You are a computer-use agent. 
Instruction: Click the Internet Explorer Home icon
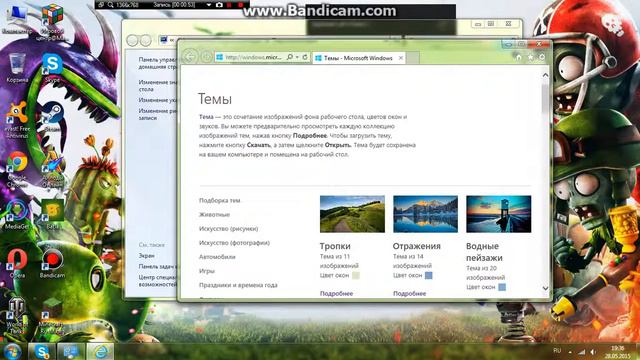(x=519, y=57)
